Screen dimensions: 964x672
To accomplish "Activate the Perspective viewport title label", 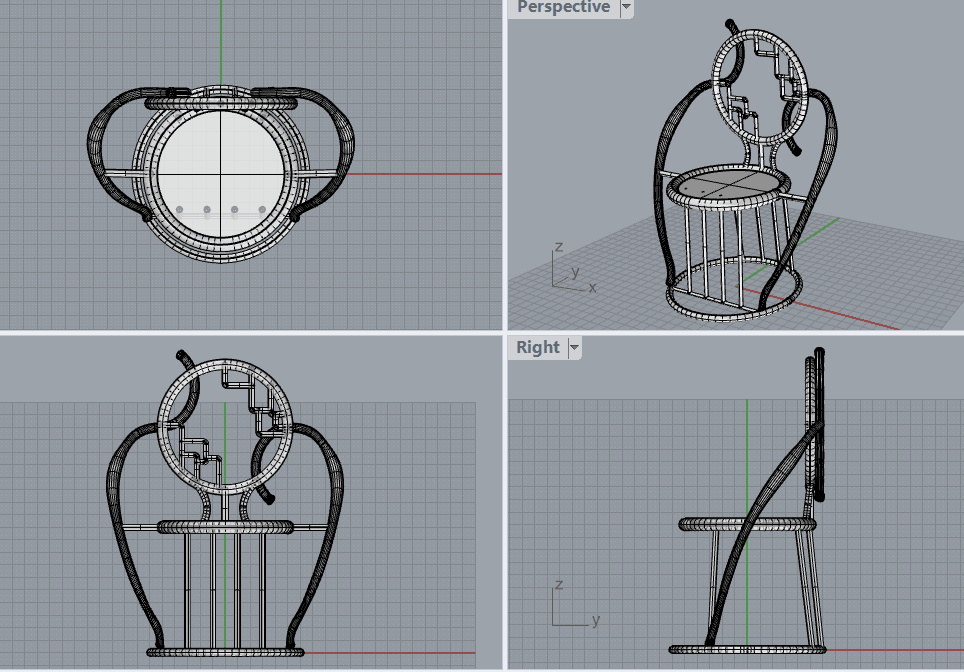I will tap(563, 7).
